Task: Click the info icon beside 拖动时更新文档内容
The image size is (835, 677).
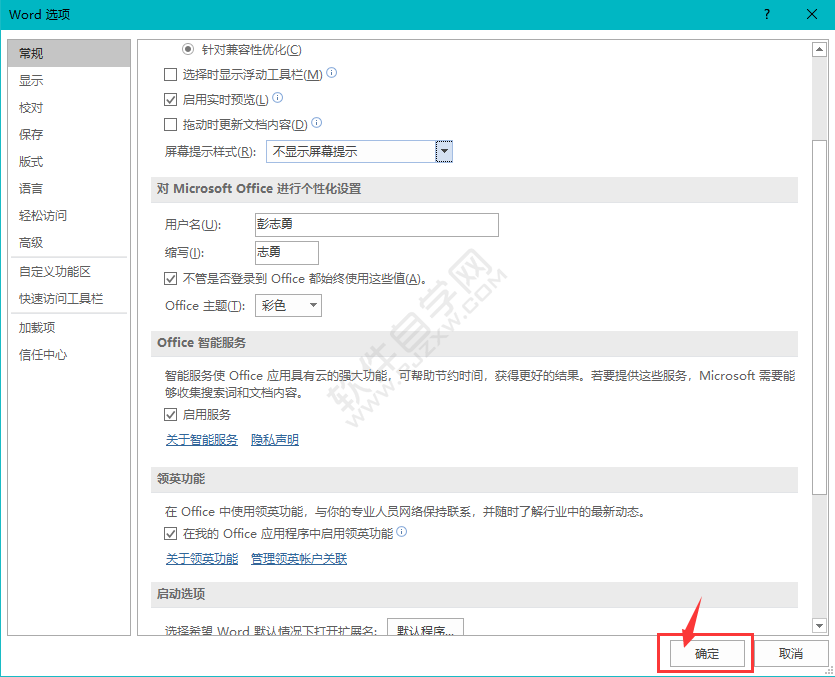Action: [x=315, y=123]
